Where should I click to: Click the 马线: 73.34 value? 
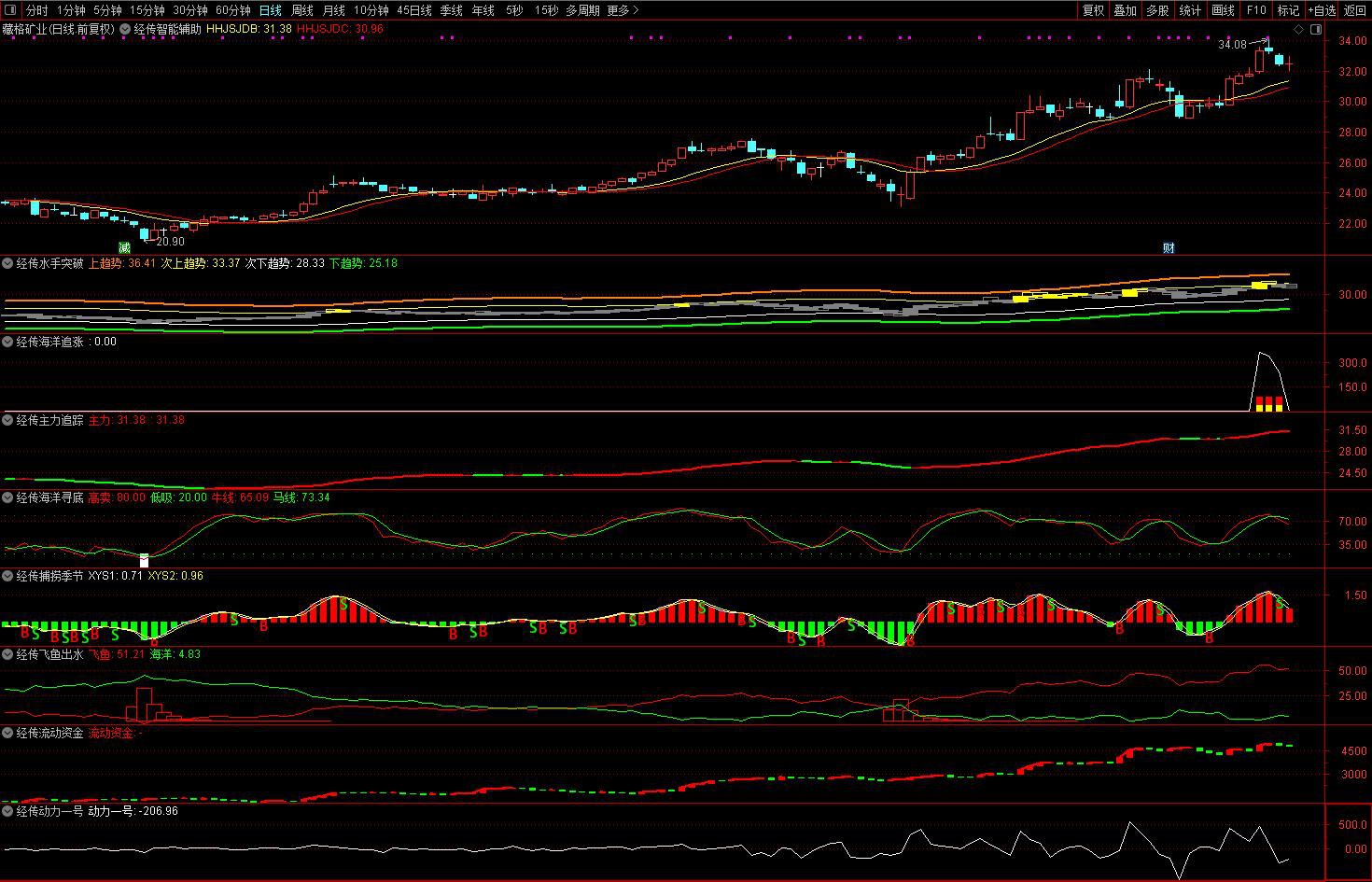[x=301, y=497]
